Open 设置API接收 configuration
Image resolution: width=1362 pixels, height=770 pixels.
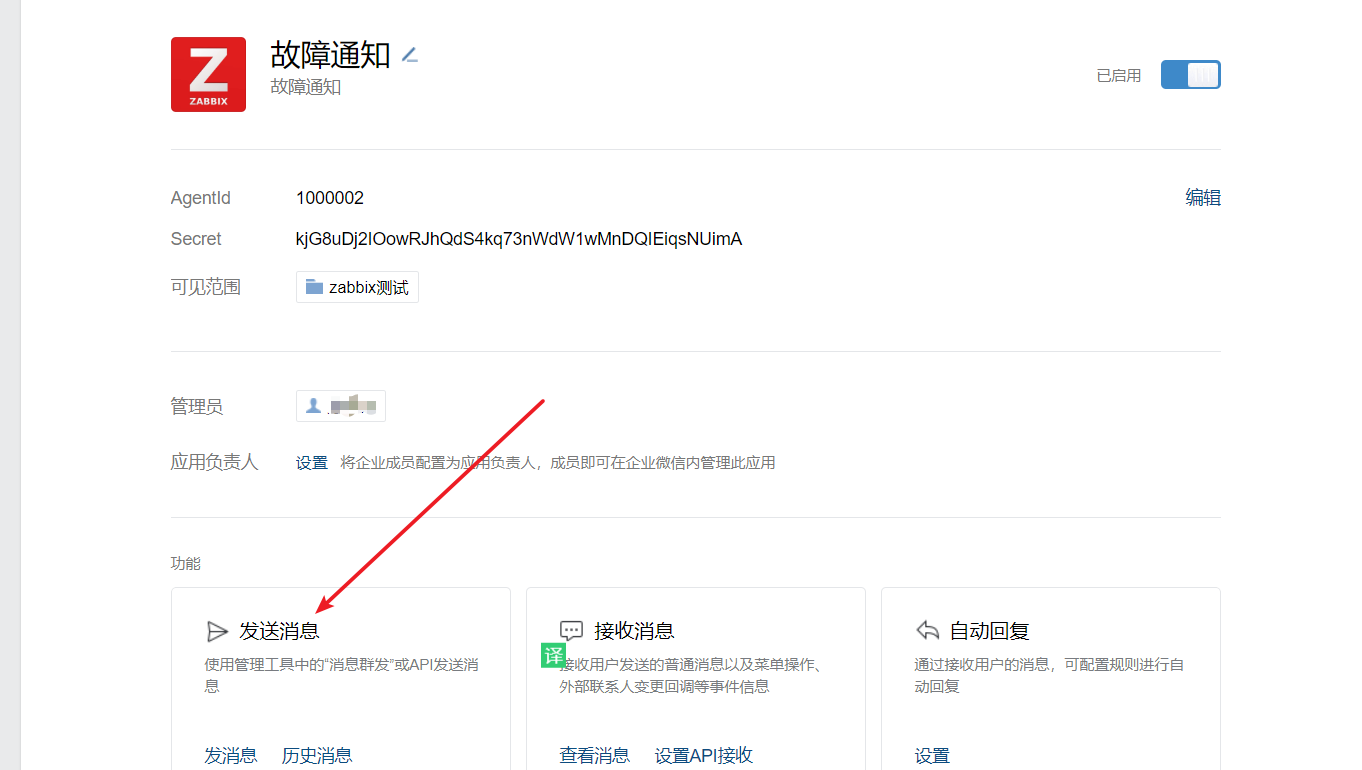[705, 755]
